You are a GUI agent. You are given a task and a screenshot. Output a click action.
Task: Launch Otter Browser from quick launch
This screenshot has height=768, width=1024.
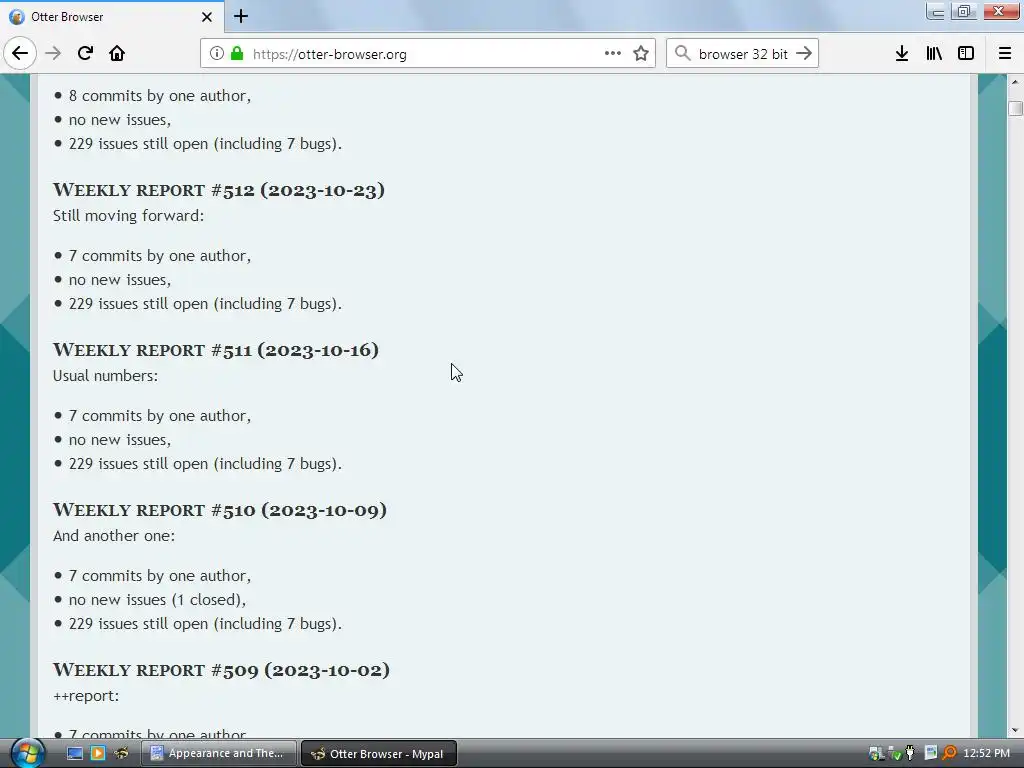click(121, 754)
